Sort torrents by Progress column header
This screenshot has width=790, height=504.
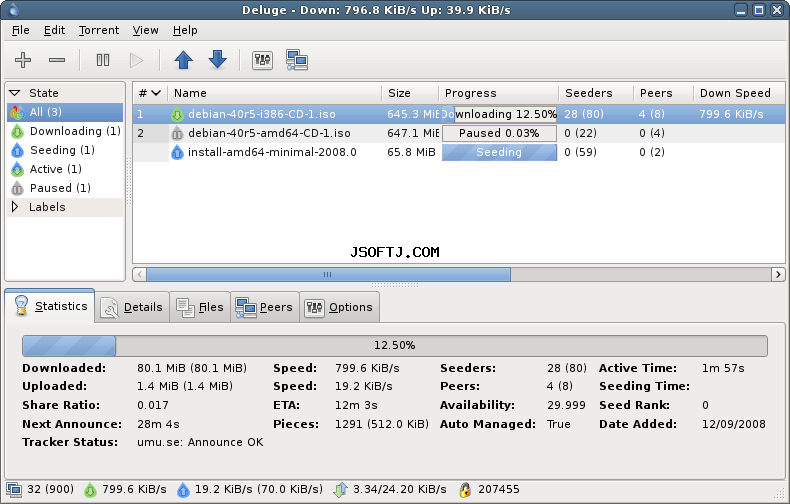(499, 93)
